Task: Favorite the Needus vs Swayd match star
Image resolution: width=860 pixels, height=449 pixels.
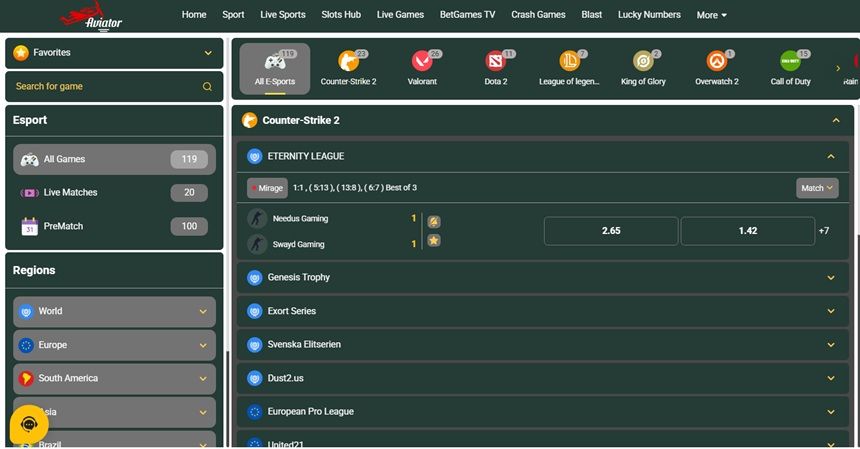Action: (434, 241)
